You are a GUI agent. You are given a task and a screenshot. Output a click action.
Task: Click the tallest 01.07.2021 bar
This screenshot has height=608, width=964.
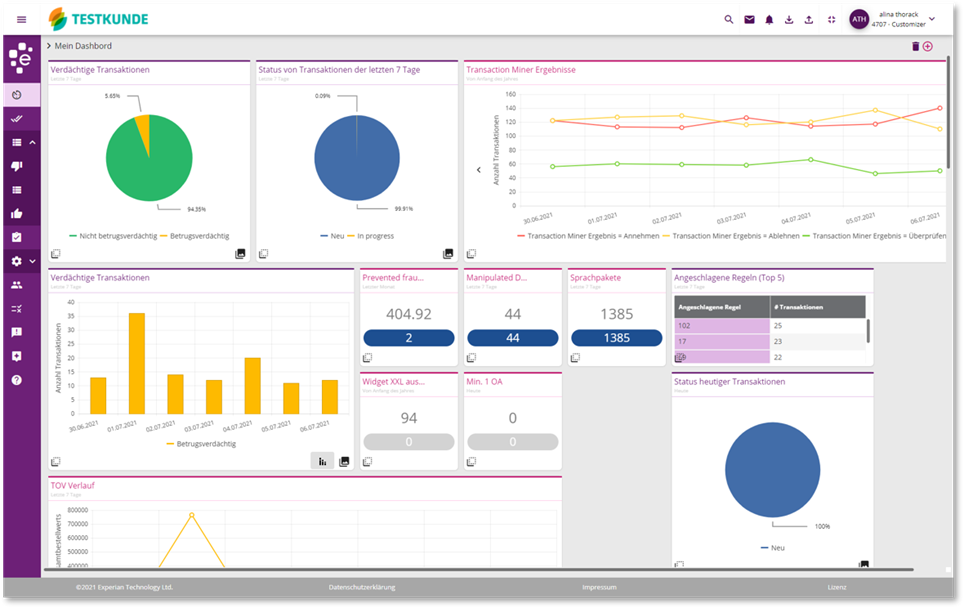(x=136, y=363)
